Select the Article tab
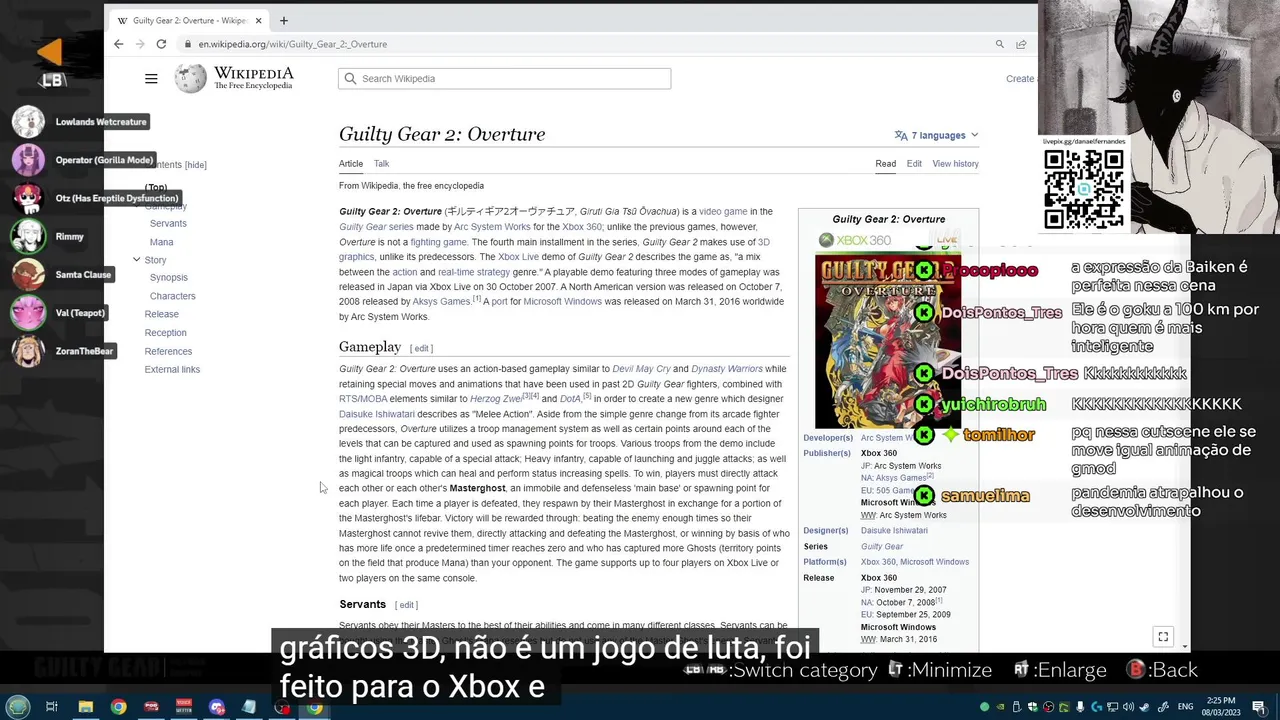1280x720 pixels. coord(351,164)
